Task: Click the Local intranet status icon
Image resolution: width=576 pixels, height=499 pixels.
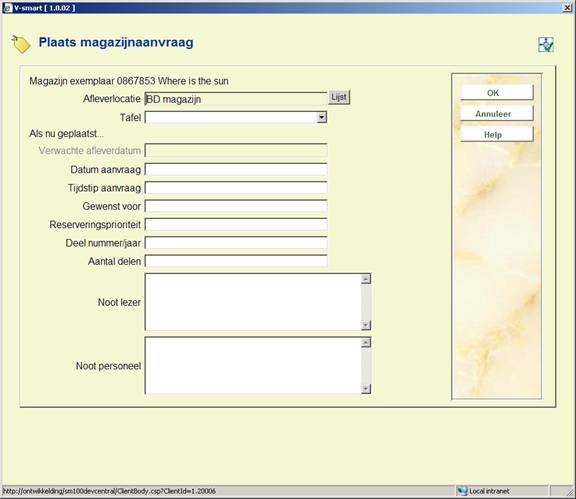Action: [461, 491]
